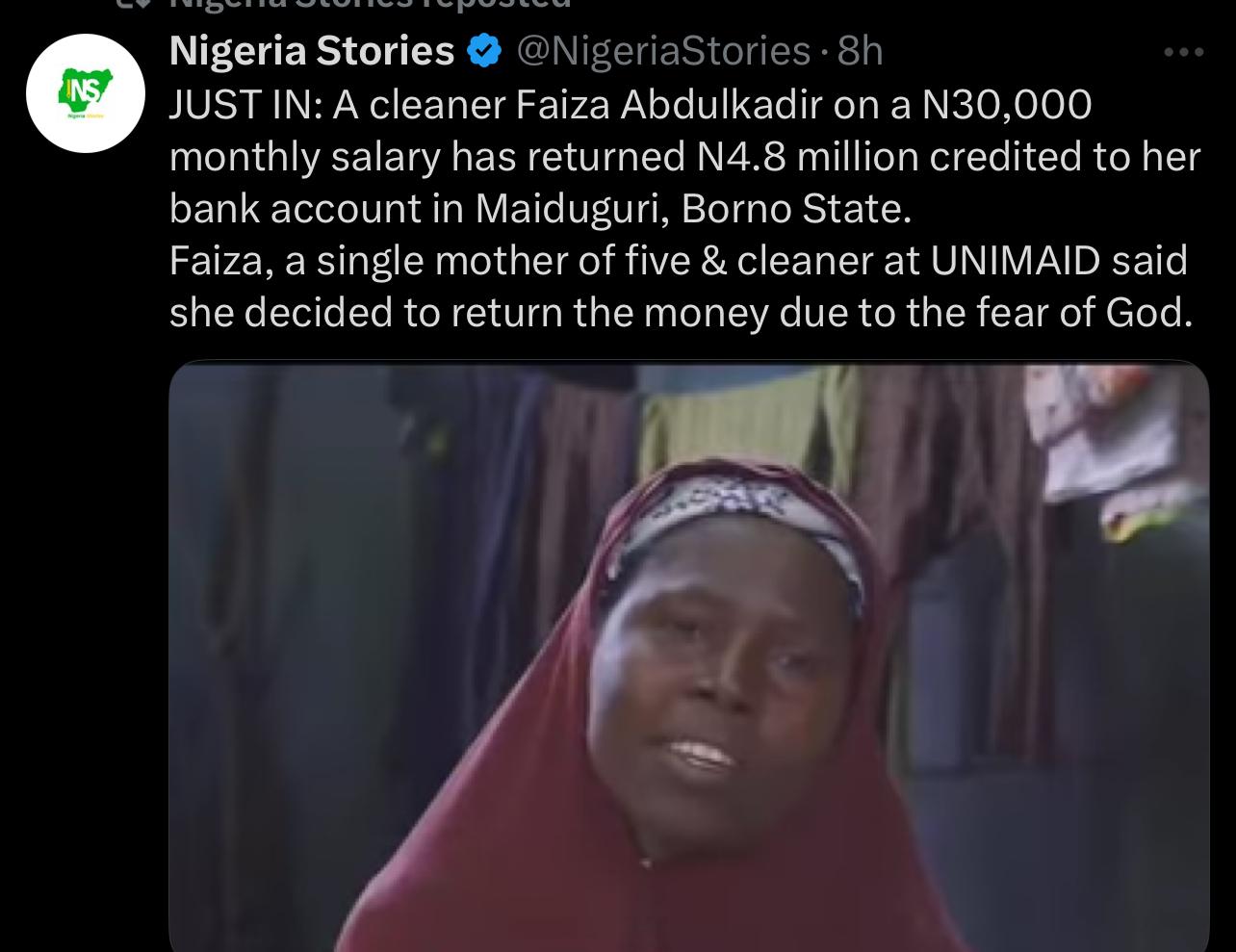Visit the @NigeriaStories handle link
This screenshot has height=952, width=1236.
(x=664, y=51)
